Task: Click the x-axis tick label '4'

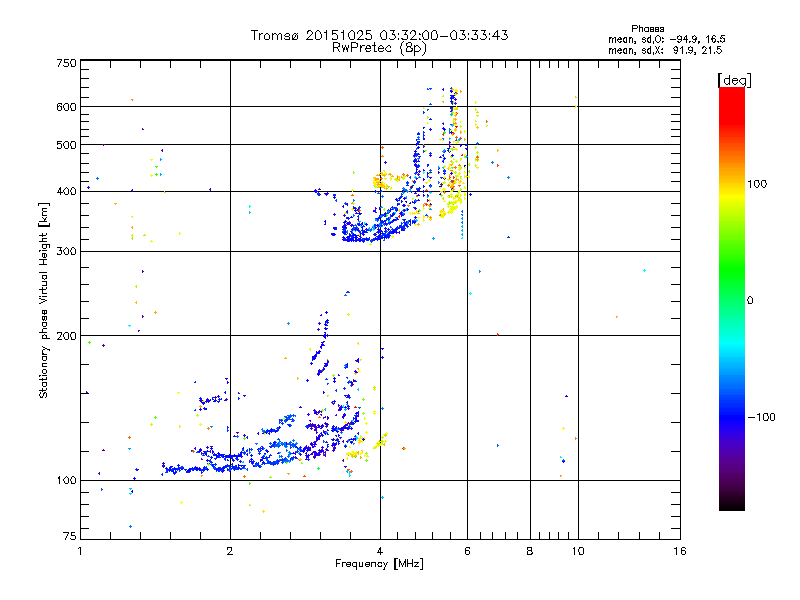Action: (380, 551)
